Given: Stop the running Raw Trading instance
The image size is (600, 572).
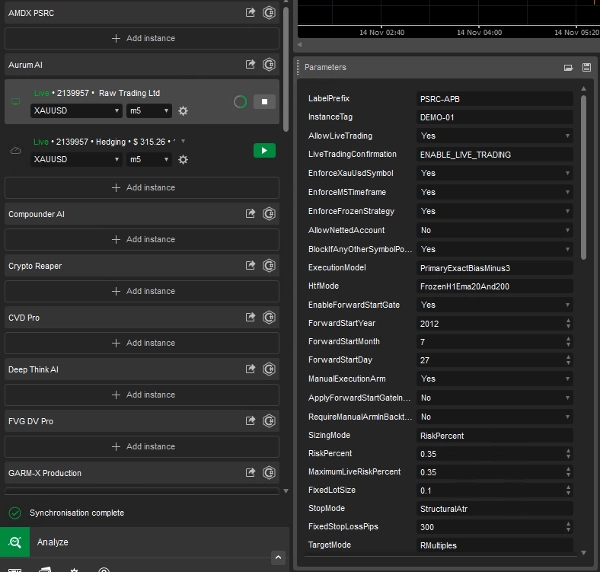Looking at the screenshot, I should click(x=264, y=102).
